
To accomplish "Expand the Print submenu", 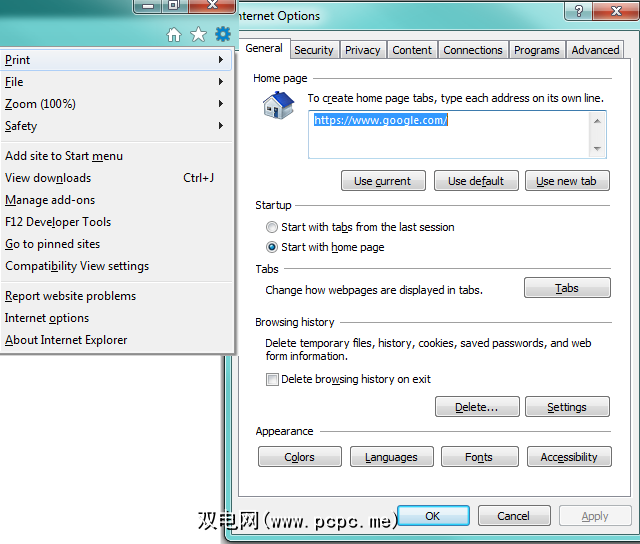I will click(x=116, y=60).
